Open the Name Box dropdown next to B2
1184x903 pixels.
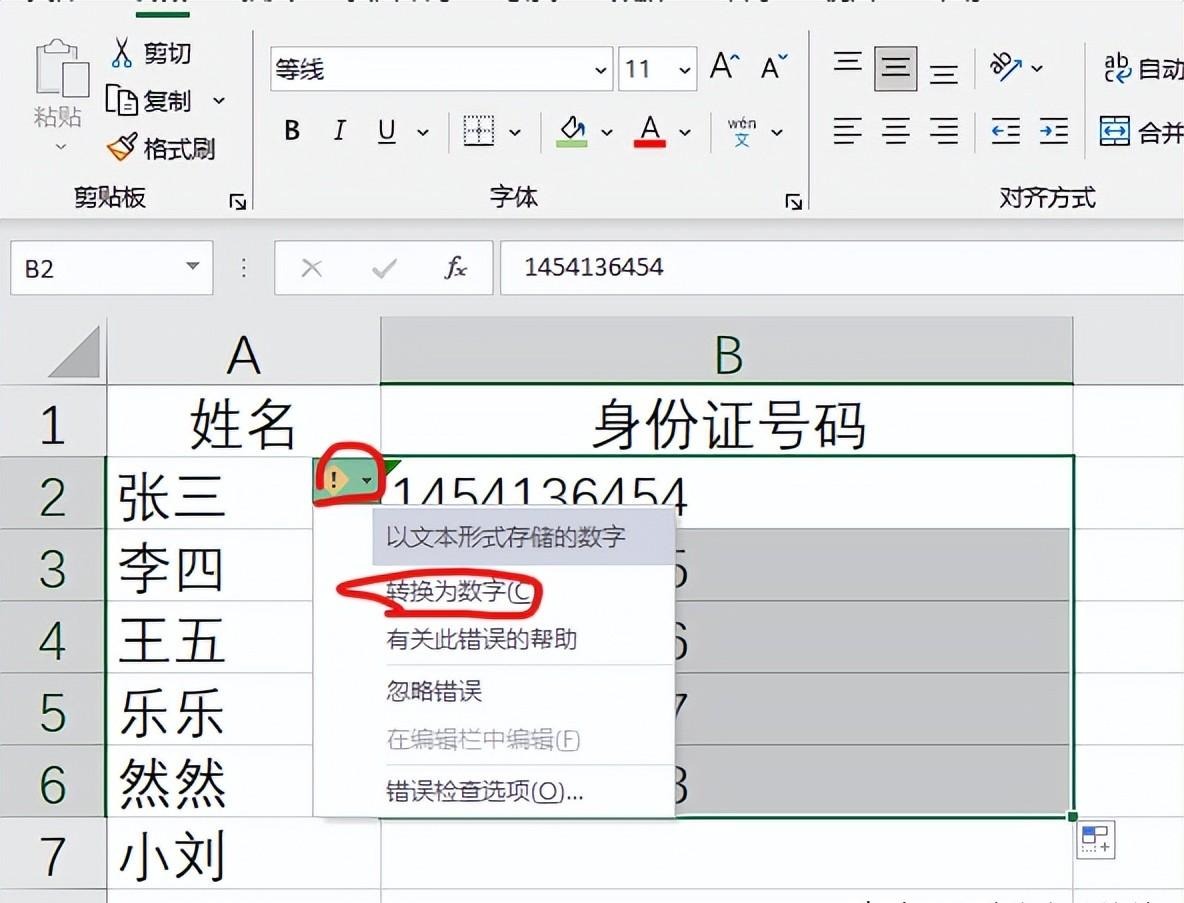click(193, 267)
